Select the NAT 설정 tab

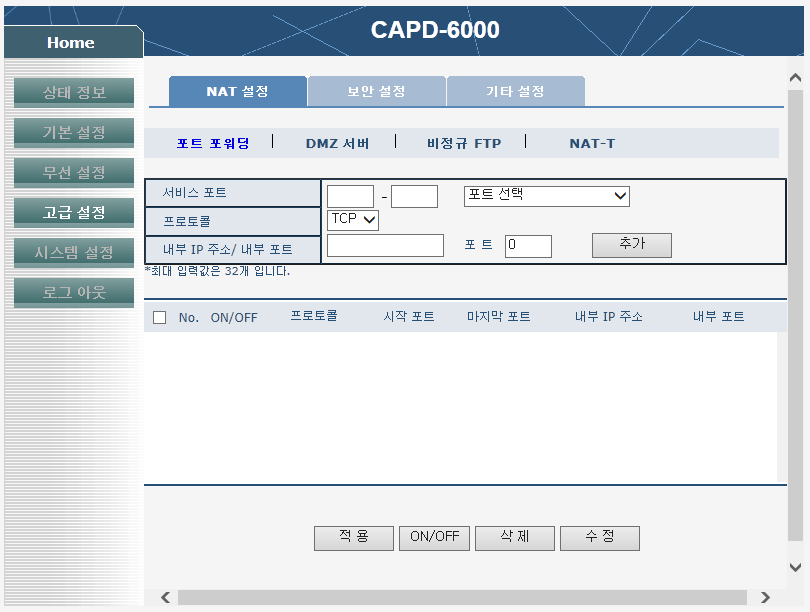click(x=238, y=91)
